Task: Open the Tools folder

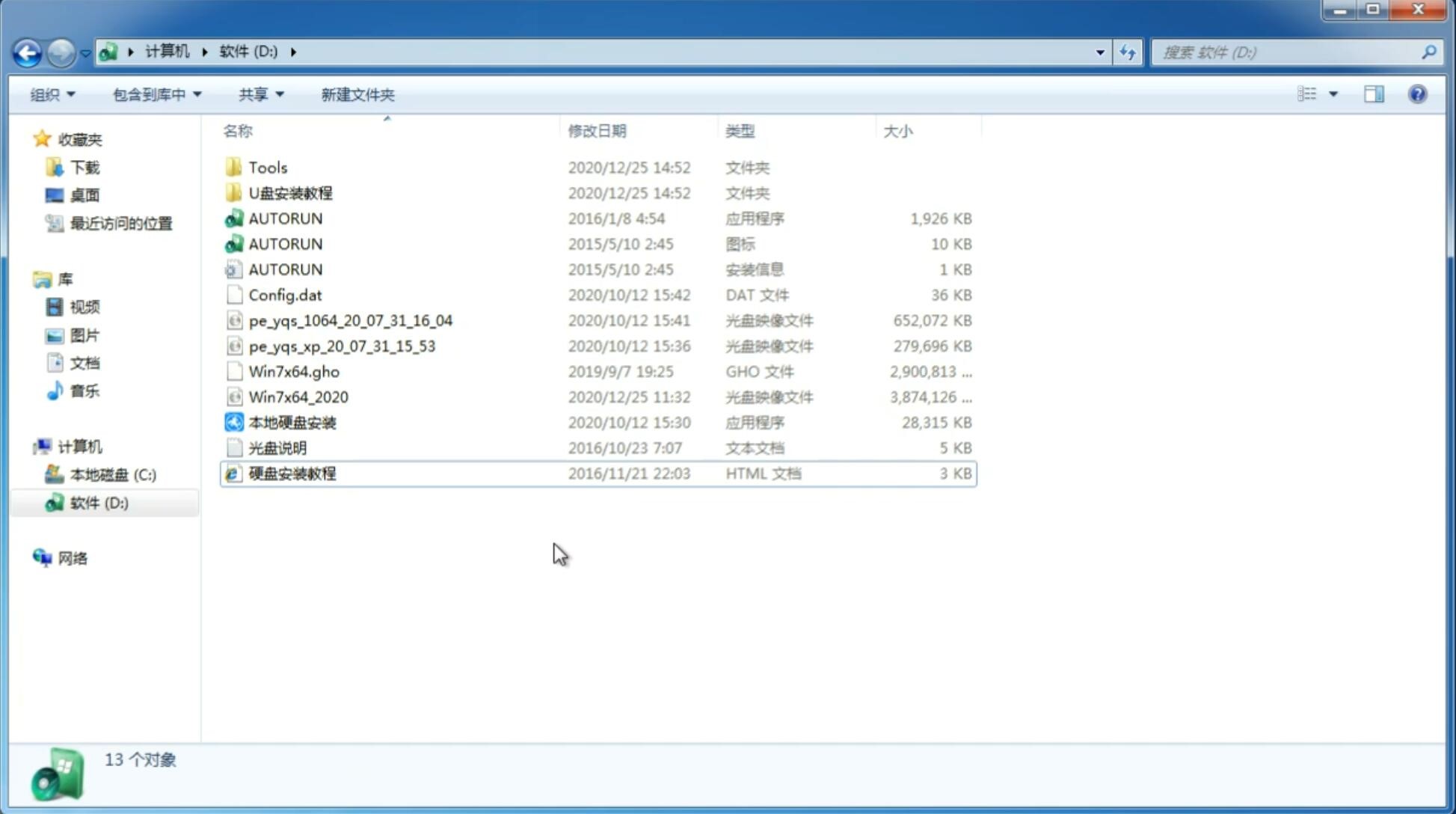Action: [x=267, y=167]
